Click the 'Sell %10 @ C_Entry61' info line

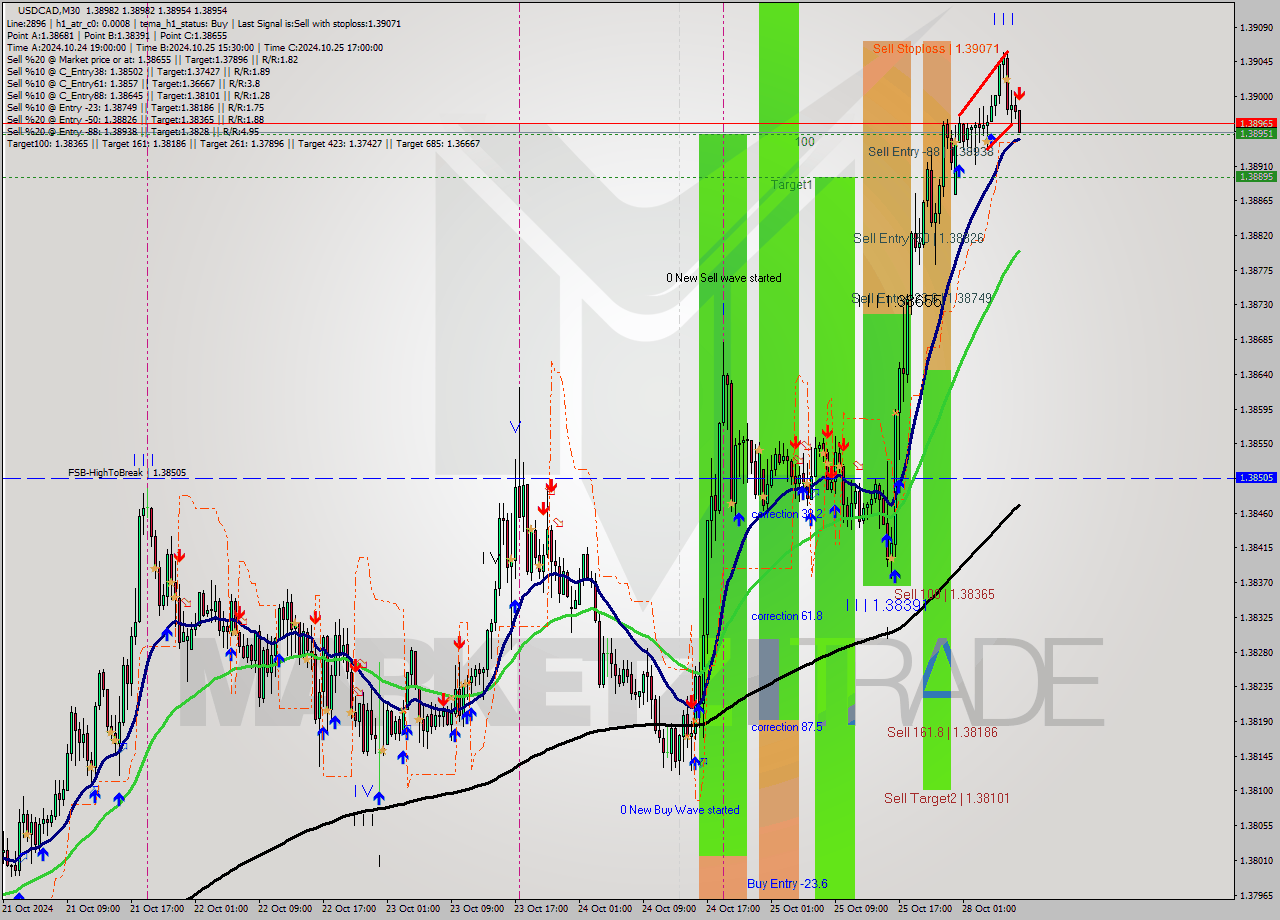click(135, 83)
